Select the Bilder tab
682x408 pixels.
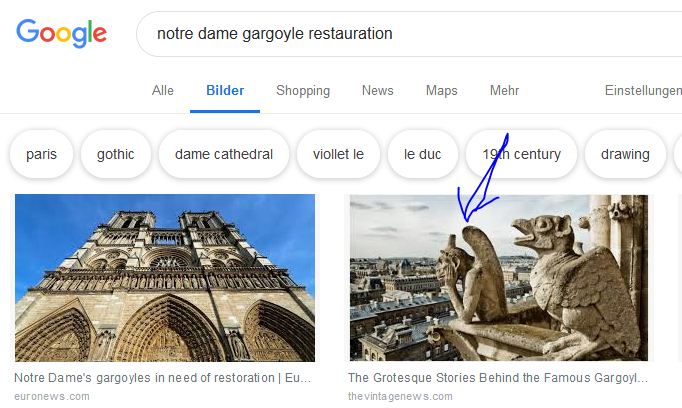pos(225,91)
